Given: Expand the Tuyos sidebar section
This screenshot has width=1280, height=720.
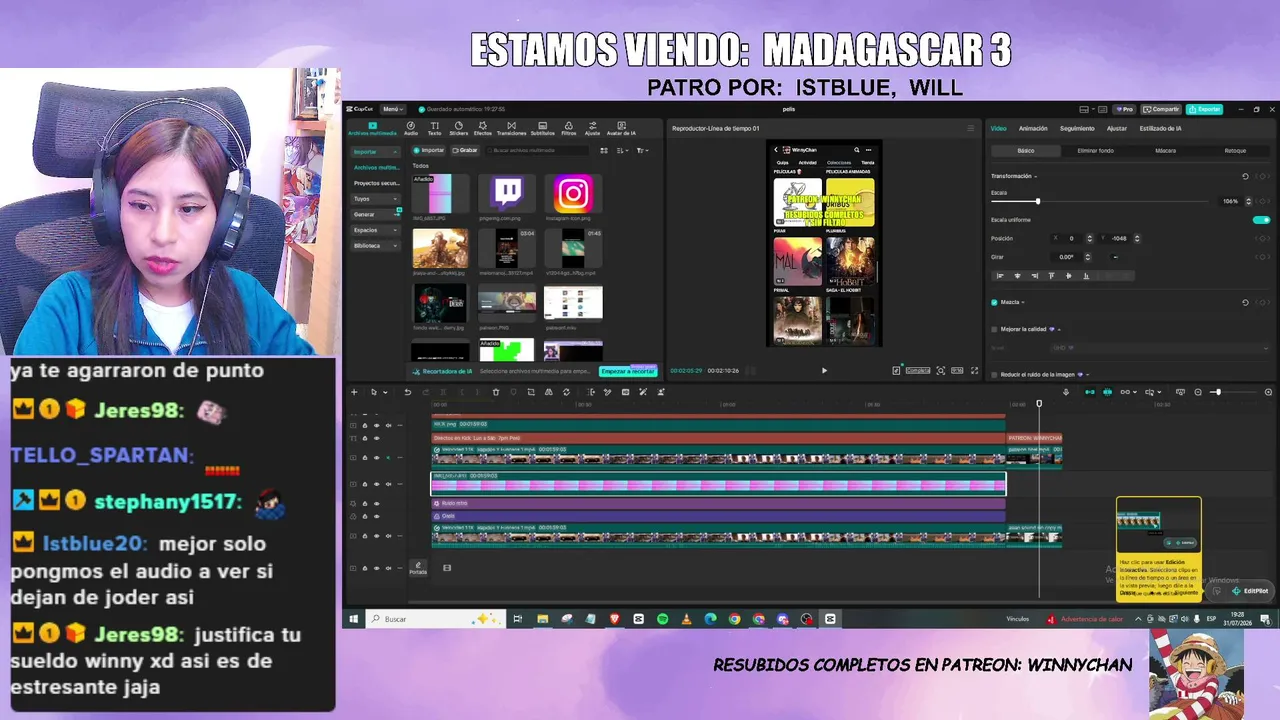Looking at the screenshot, I should pyautogui.click(x=375, y=199).
